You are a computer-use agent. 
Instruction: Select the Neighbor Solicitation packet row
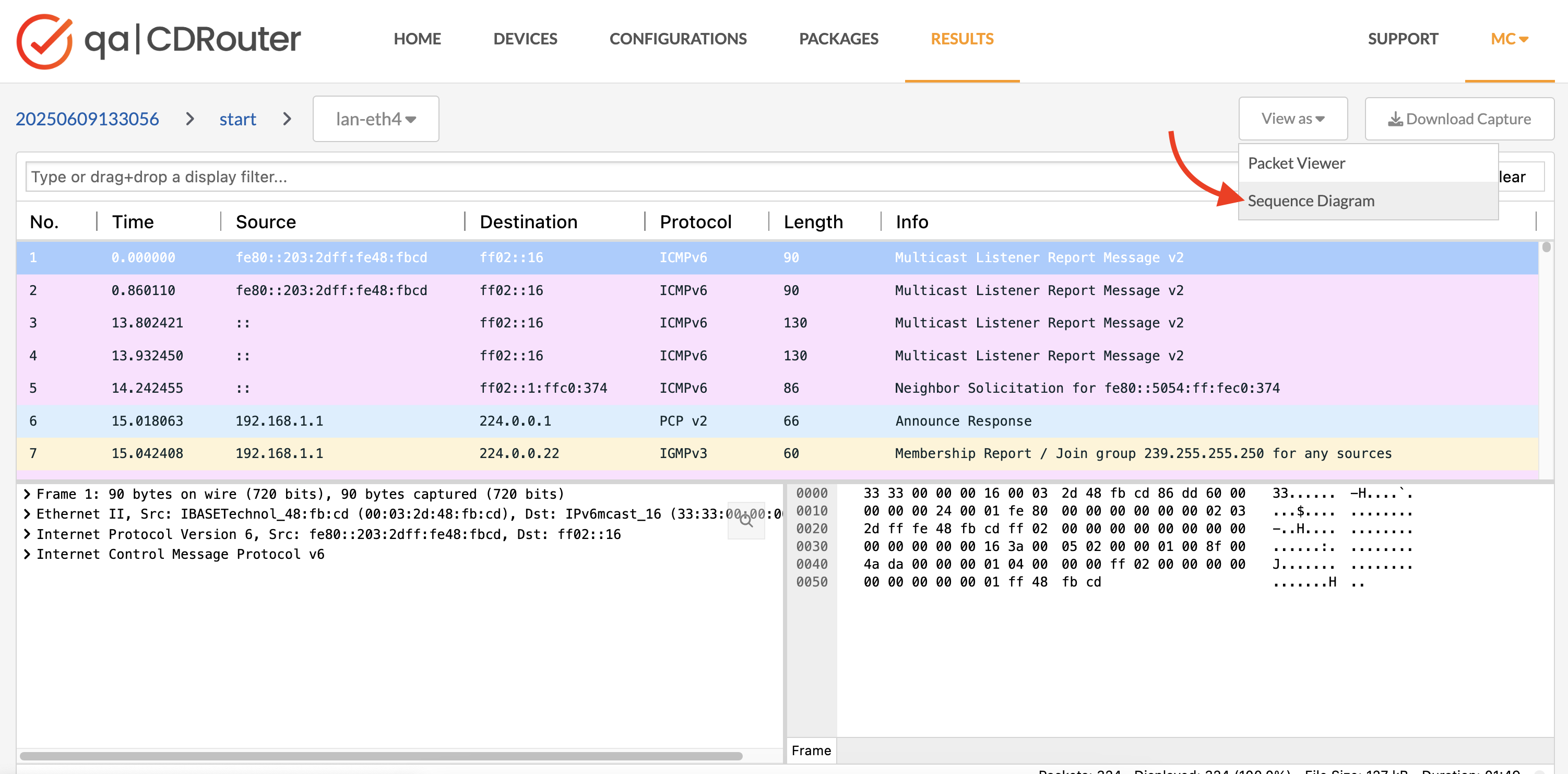[x=777, y=388]
